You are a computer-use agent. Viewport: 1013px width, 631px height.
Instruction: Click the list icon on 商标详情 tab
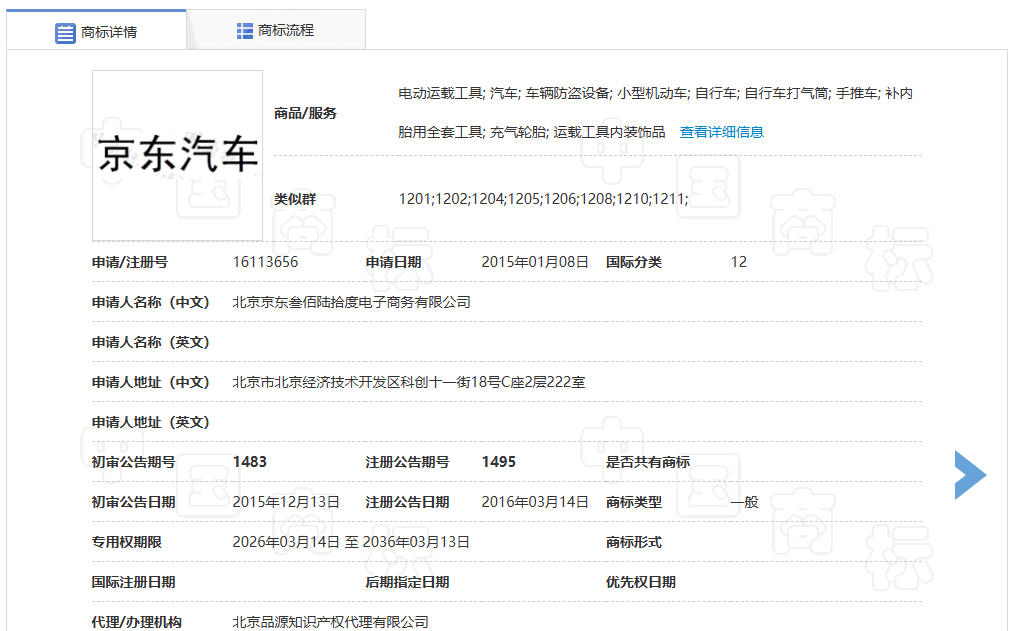(65, 32)
